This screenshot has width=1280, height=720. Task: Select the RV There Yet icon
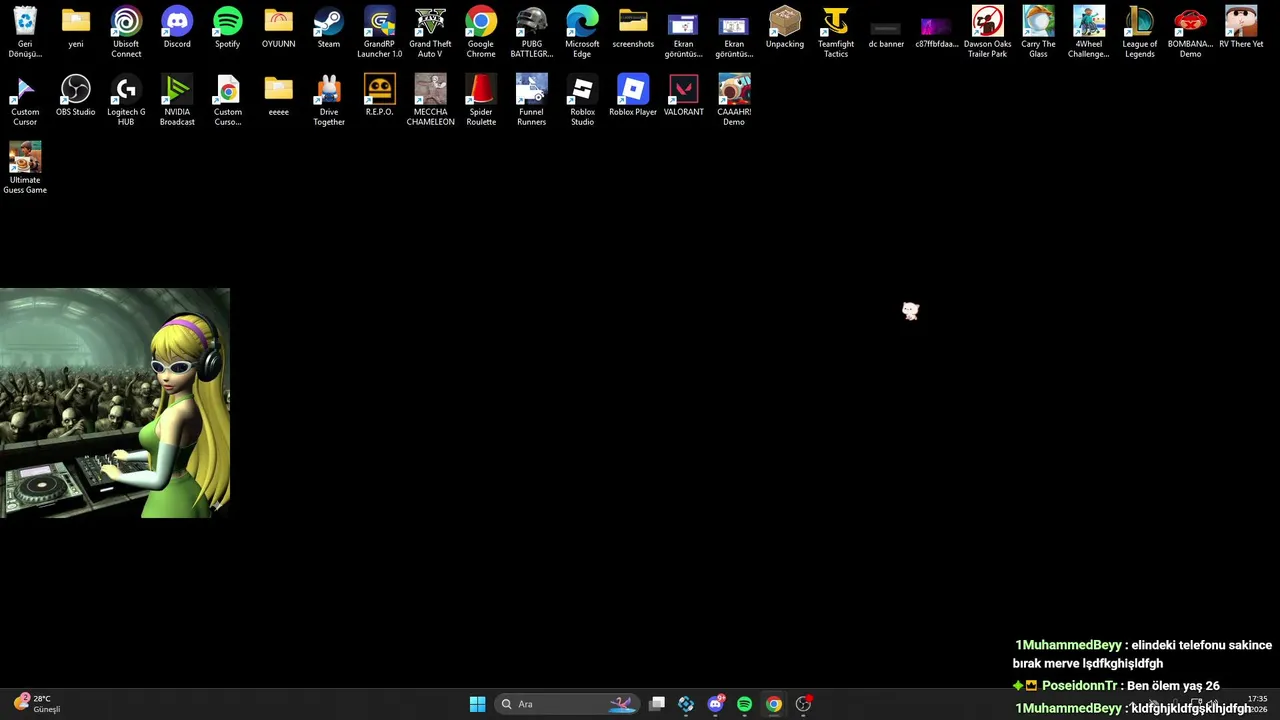click(1241, 27)
